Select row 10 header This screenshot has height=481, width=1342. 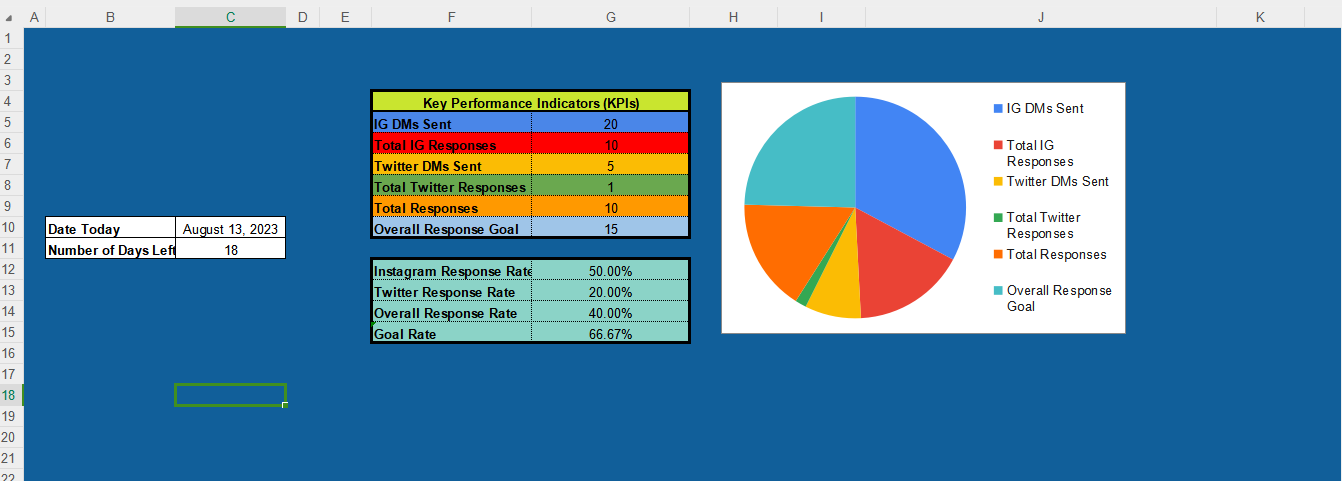[11, 227]
